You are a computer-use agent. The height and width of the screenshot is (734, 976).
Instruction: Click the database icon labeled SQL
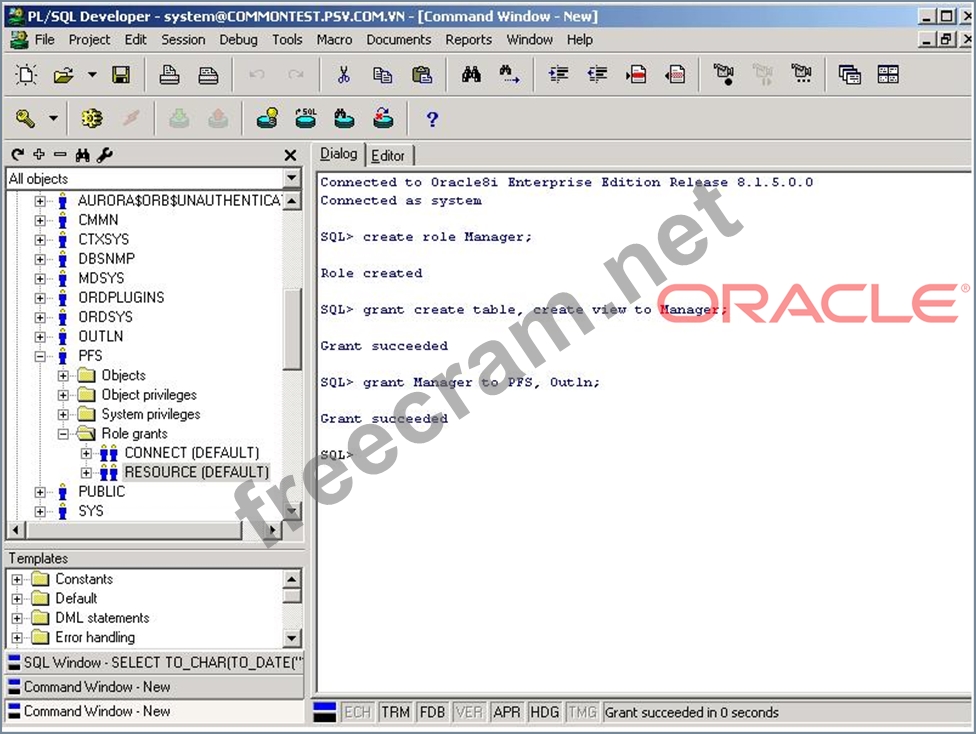[306, 118]
